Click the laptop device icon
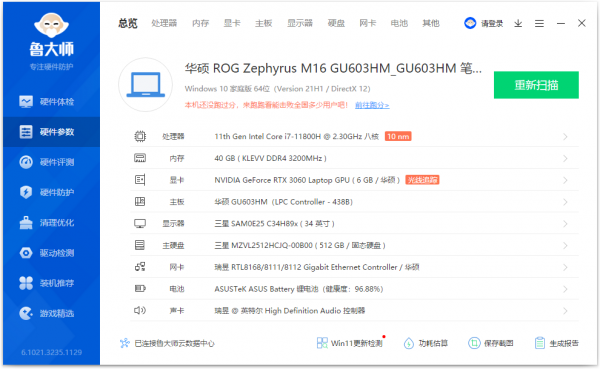The image size is (600, 369). pyautogui.click(x=145, y=85)
